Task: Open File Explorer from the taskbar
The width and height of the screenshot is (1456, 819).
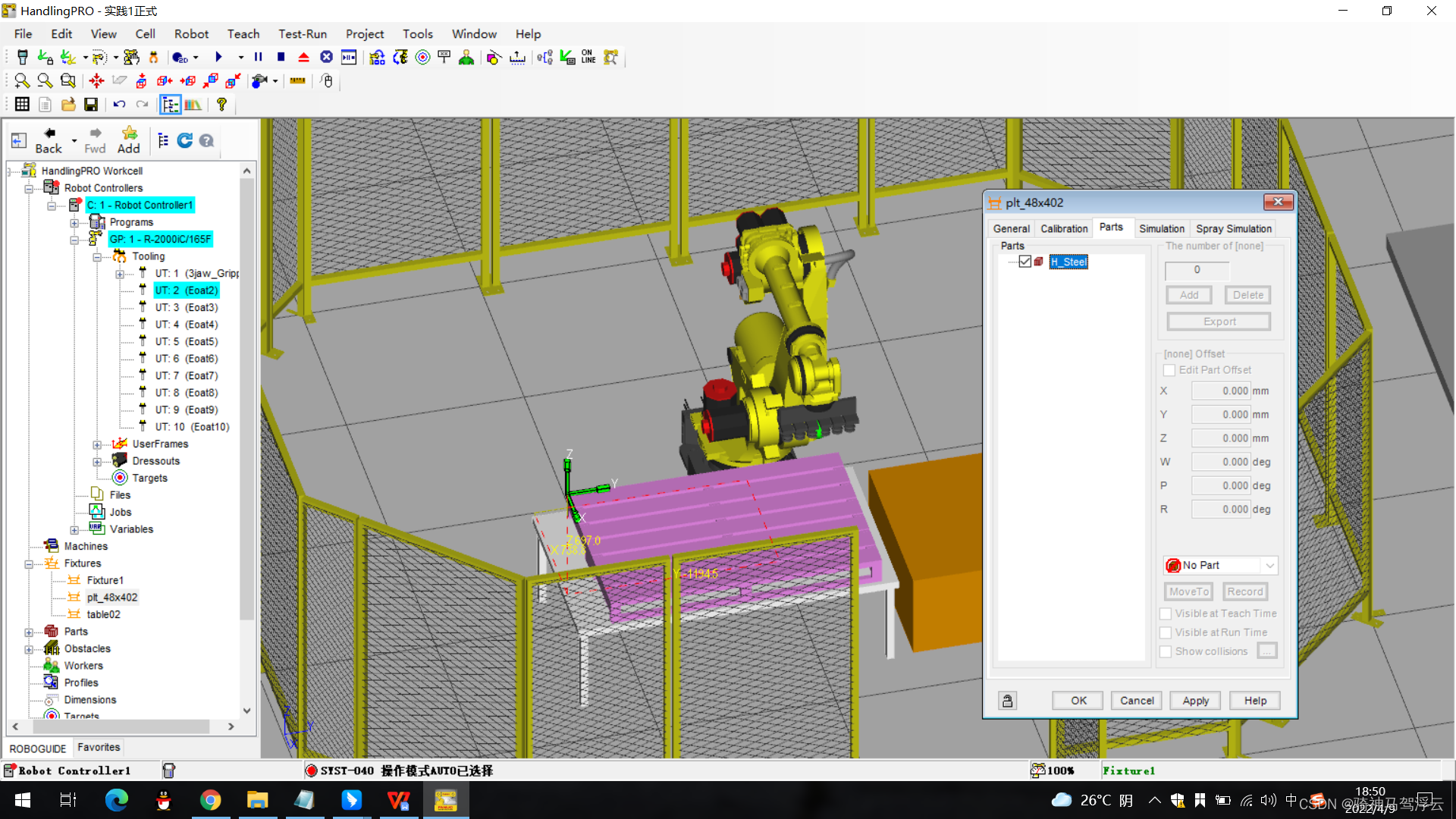Action: point(257,800)
